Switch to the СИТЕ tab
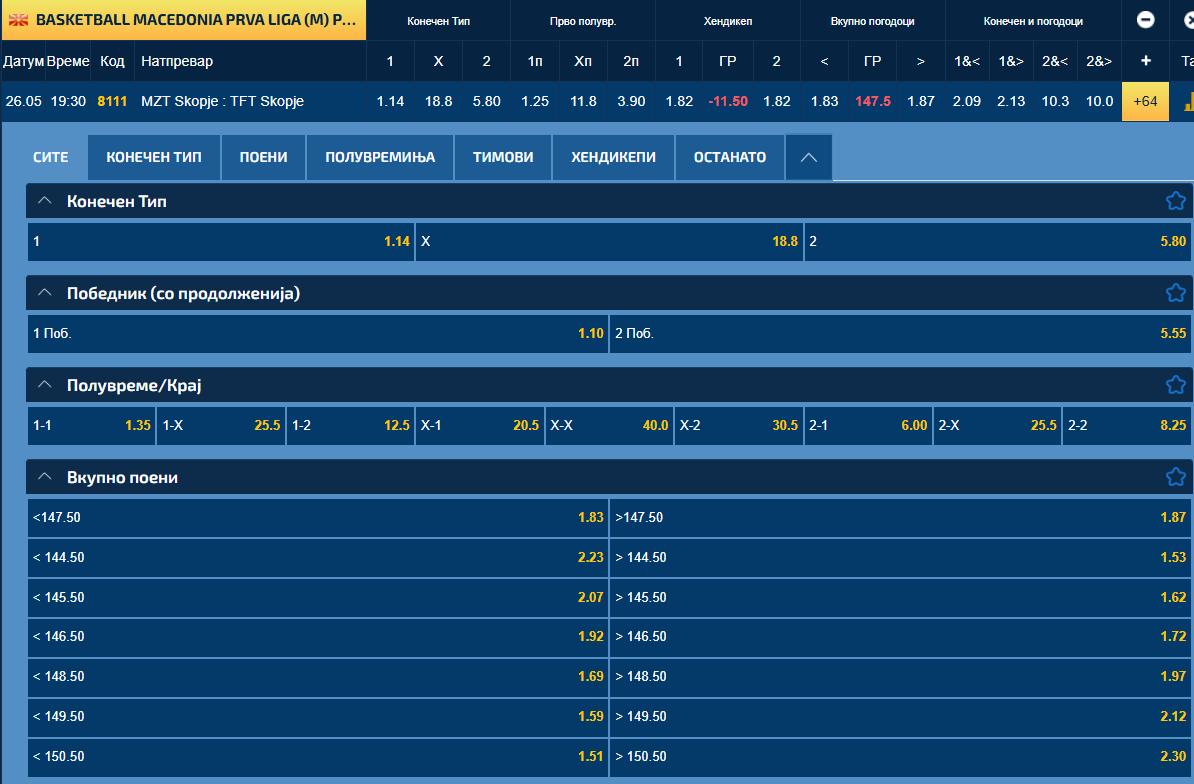Image resolution: width=1194 pixels, height=784 pixels. tap(51, 158)
